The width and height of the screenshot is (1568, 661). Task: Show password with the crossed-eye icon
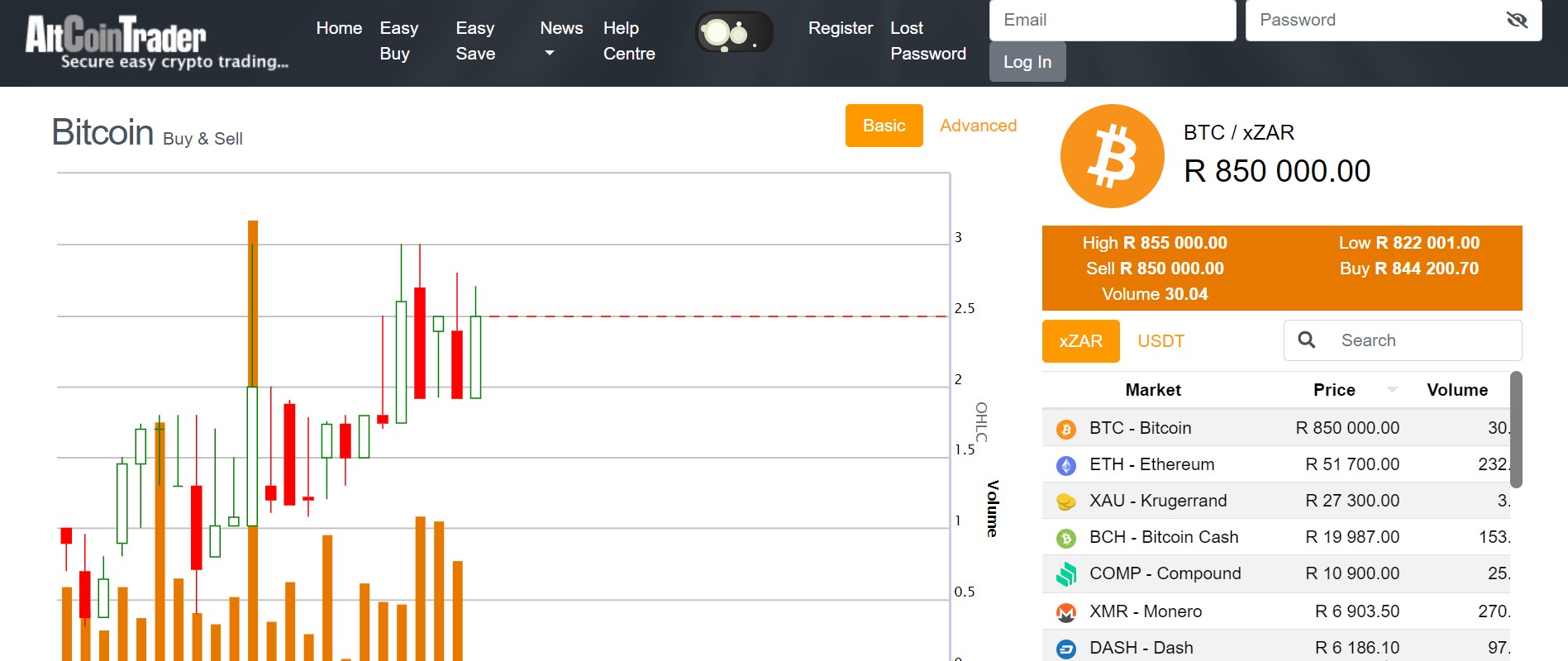(x=1517, y=20)
